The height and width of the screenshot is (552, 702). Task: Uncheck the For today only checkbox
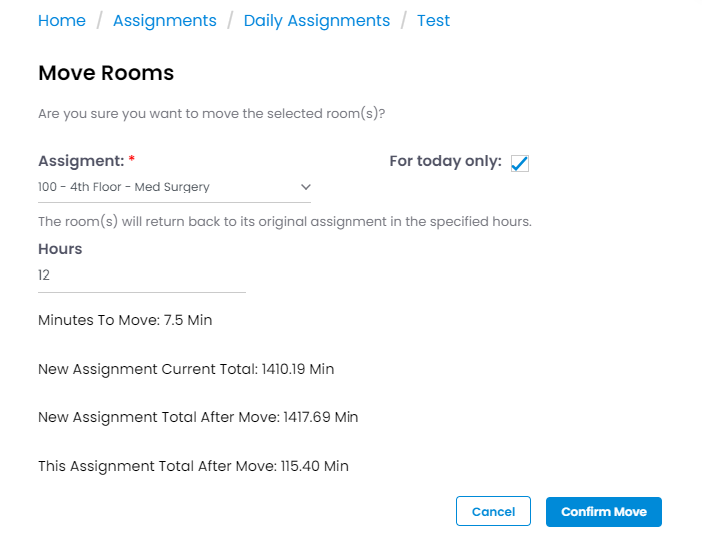(x=520, y=163)
